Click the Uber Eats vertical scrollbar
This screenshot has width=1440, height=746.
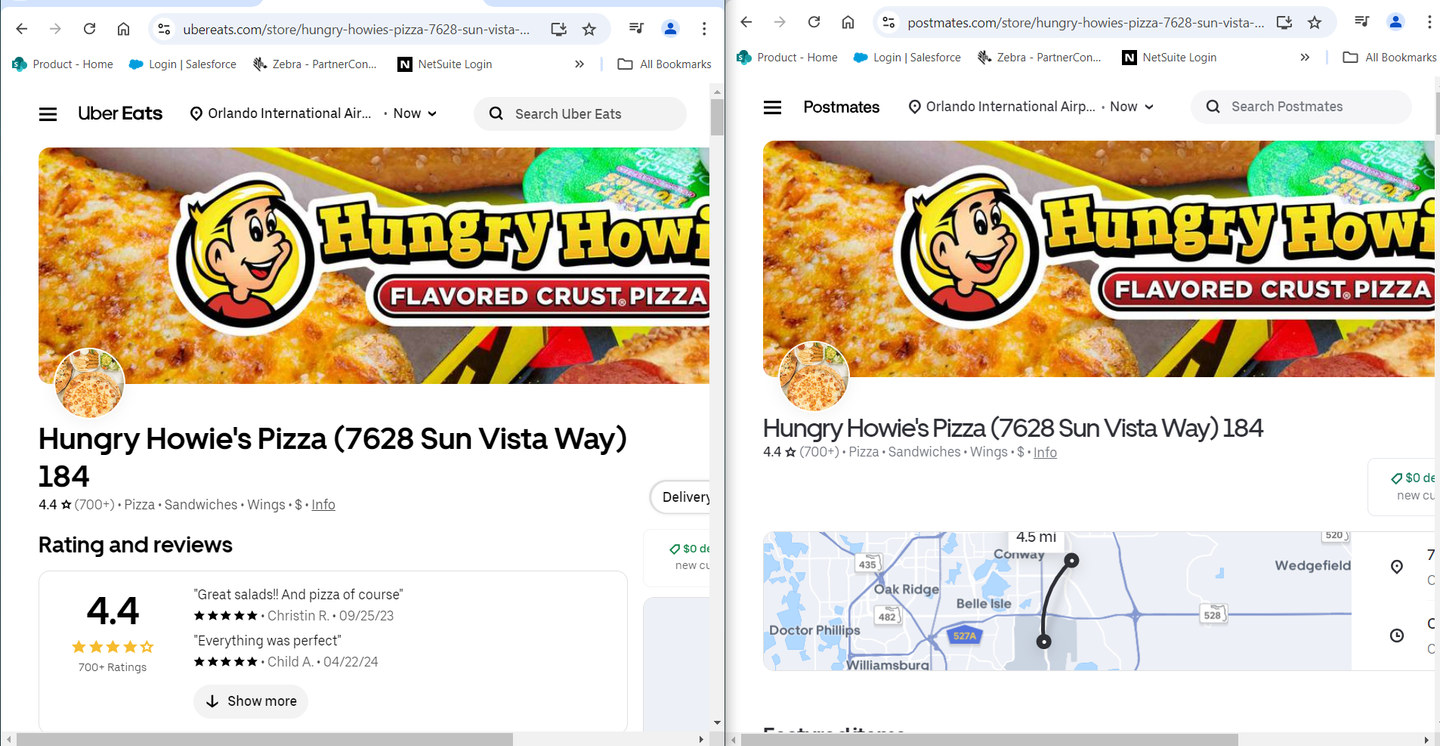717,117
